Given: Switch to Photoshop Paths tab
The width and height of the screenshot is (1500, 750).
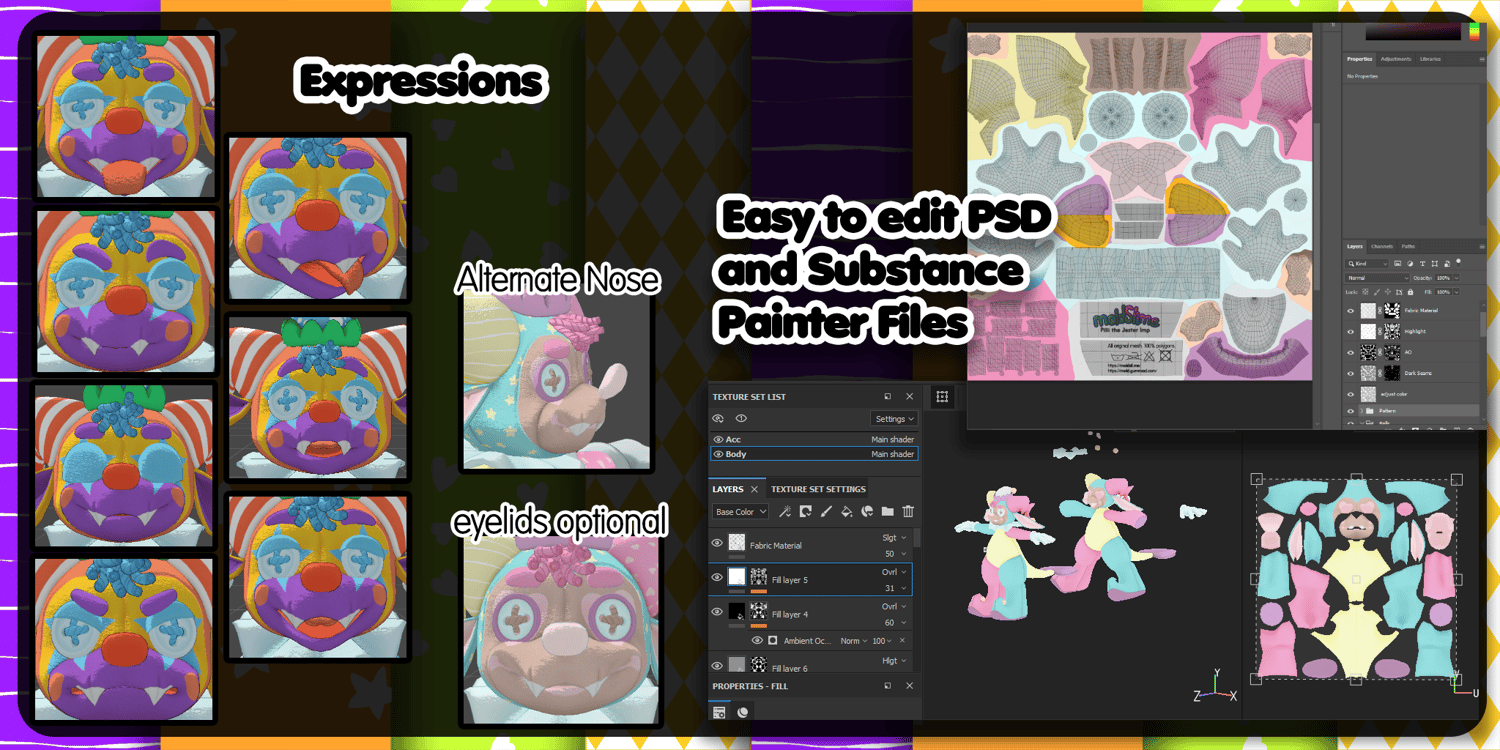Looking at the screenshot, I should (x=1408, y=246).
